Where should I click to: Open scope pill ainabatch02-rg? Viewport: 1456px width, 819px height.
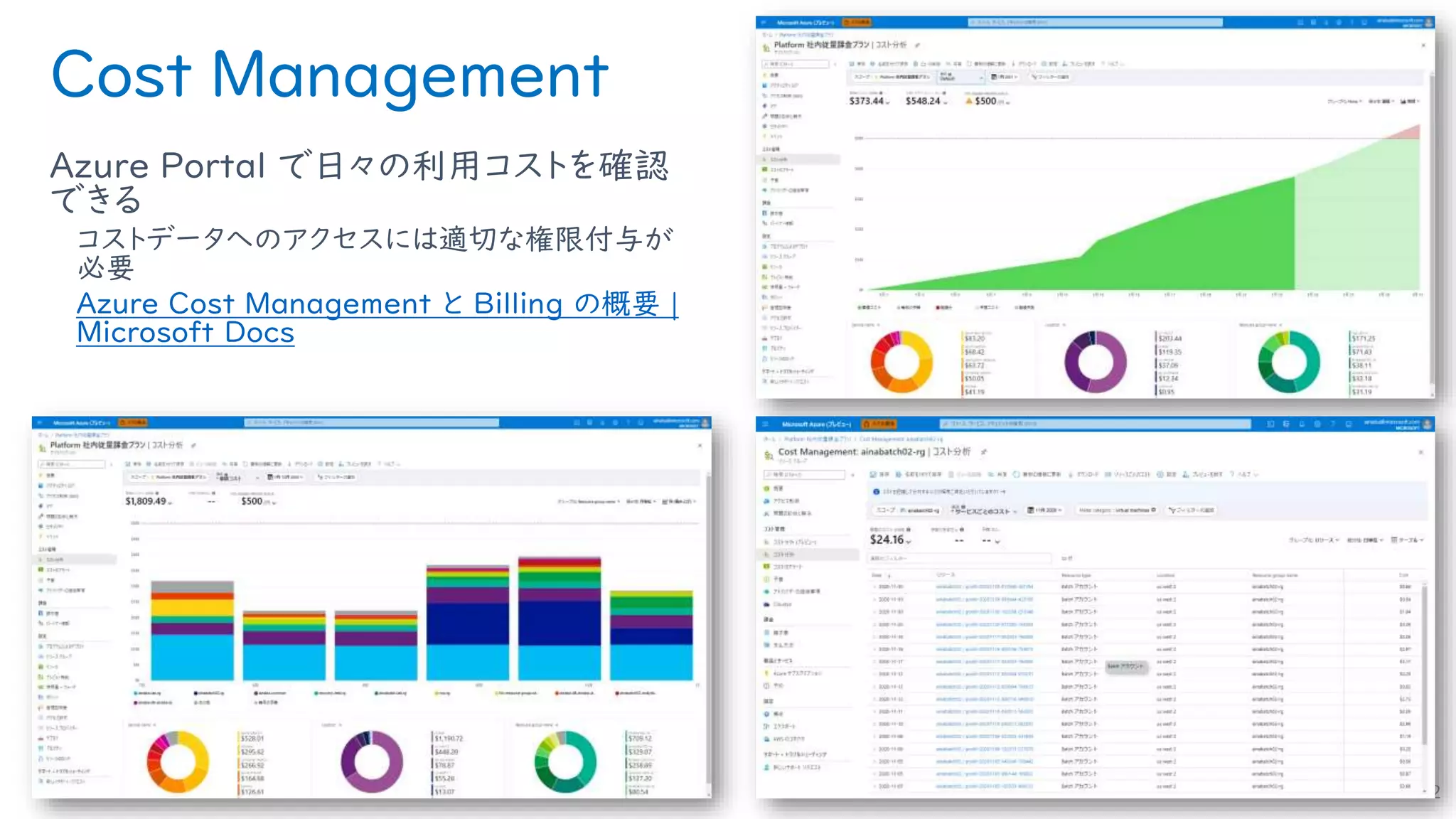pyautogui.click(x=908, y=510)
